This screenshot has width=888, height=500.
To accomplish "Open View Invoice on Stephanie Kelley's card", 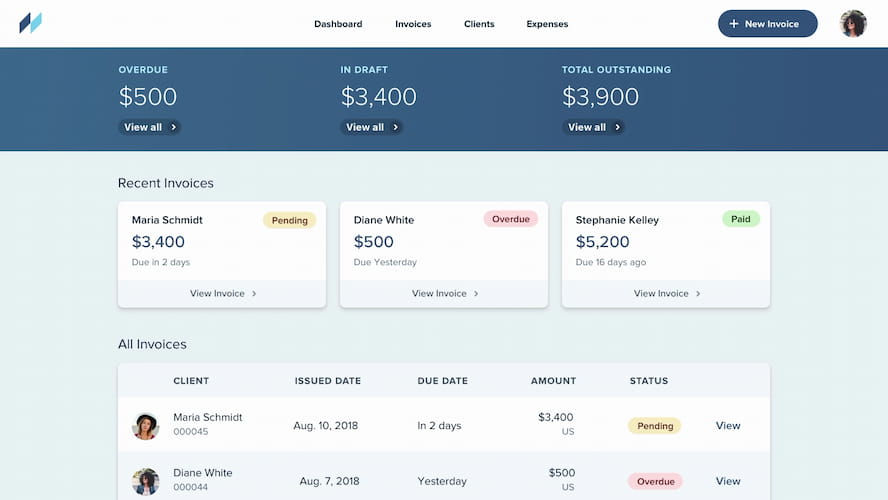I will (x=666, y=294).
